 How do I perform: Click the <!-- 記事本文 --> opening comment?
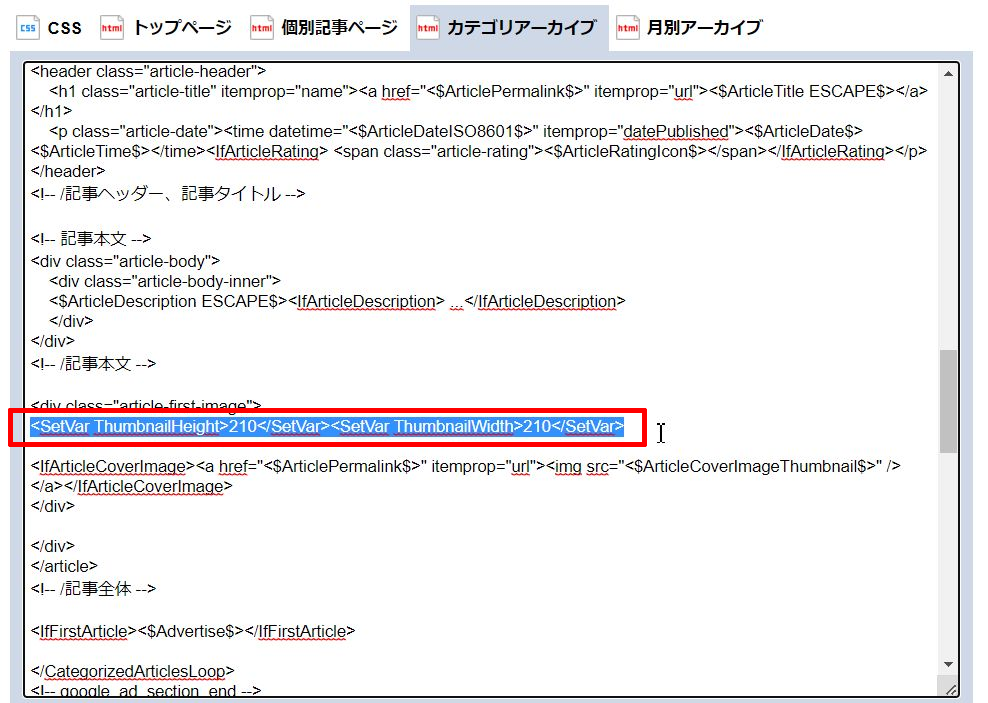click(x=91, y=239)
